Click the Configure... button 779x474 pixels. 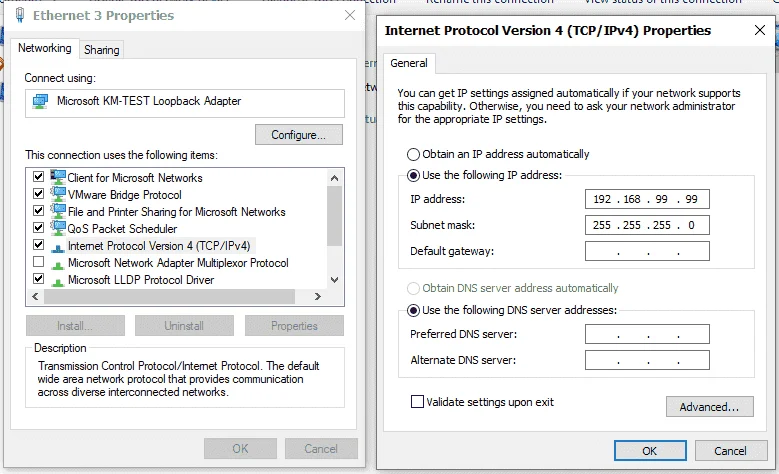click(299, 135)
